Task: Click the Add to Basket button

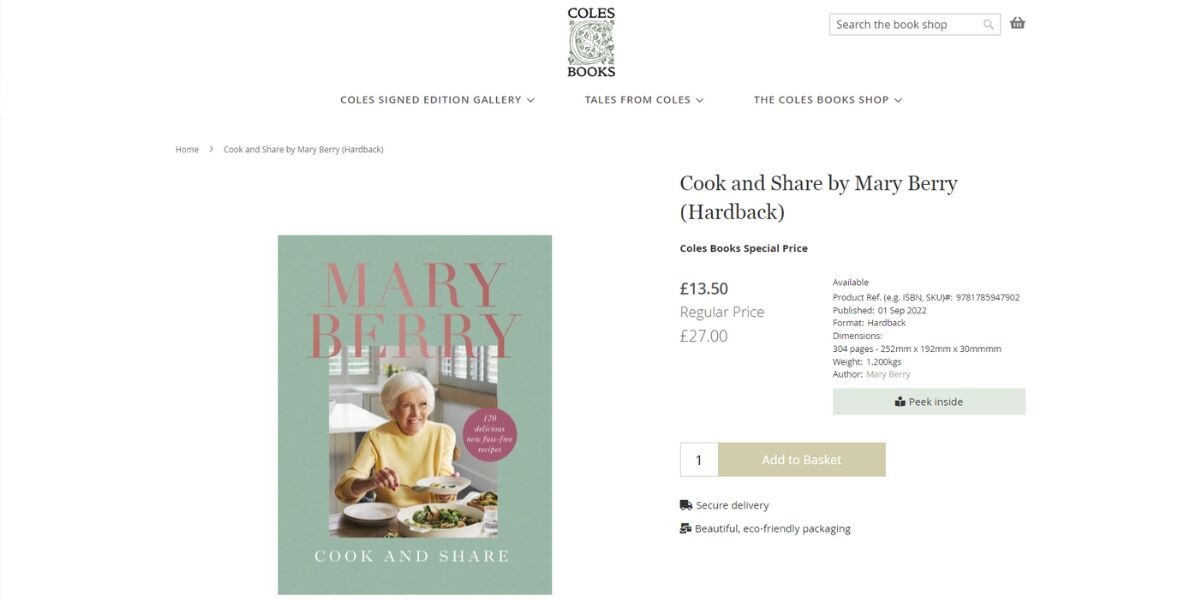Action: pos(802,459)
